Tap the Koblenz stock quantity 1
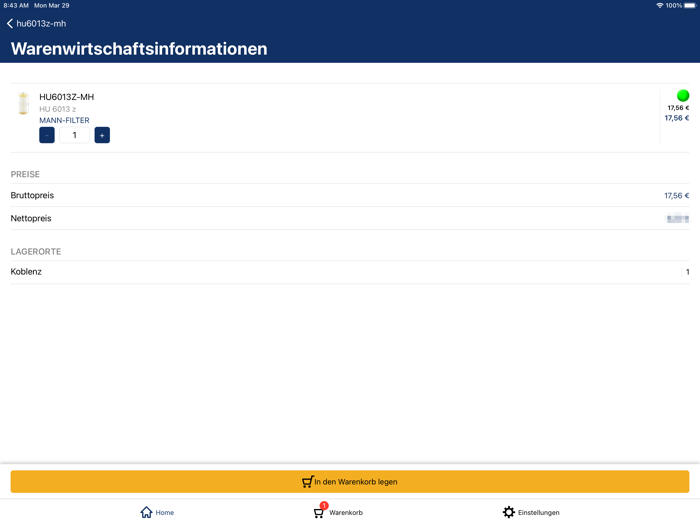The image size is (700, 525). point(688,272)
